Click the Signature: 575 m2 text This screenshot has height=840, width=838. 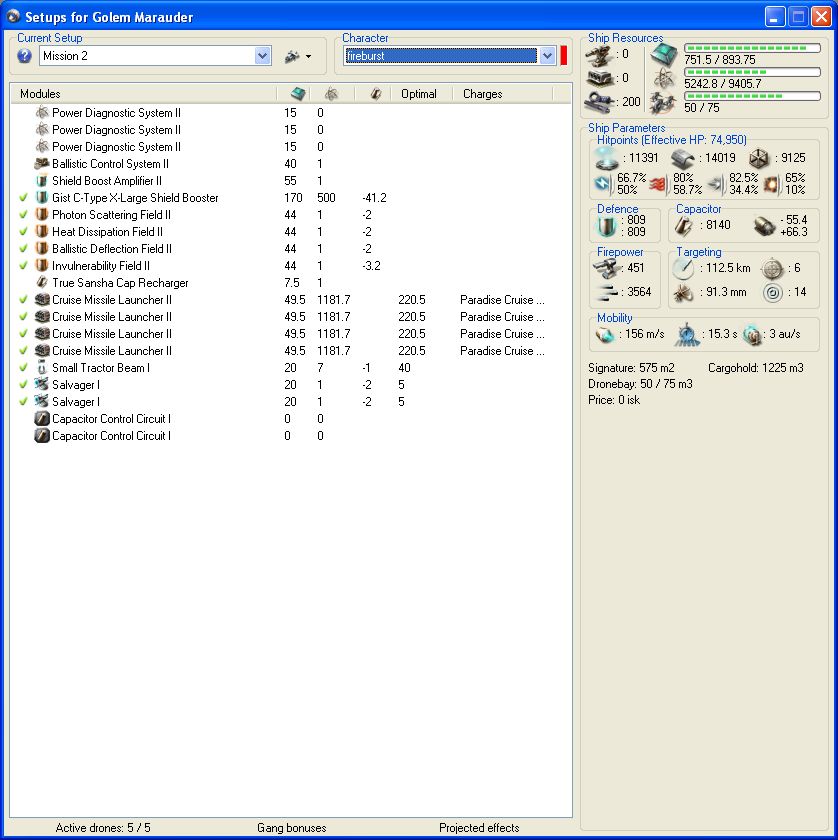[631, 368]
